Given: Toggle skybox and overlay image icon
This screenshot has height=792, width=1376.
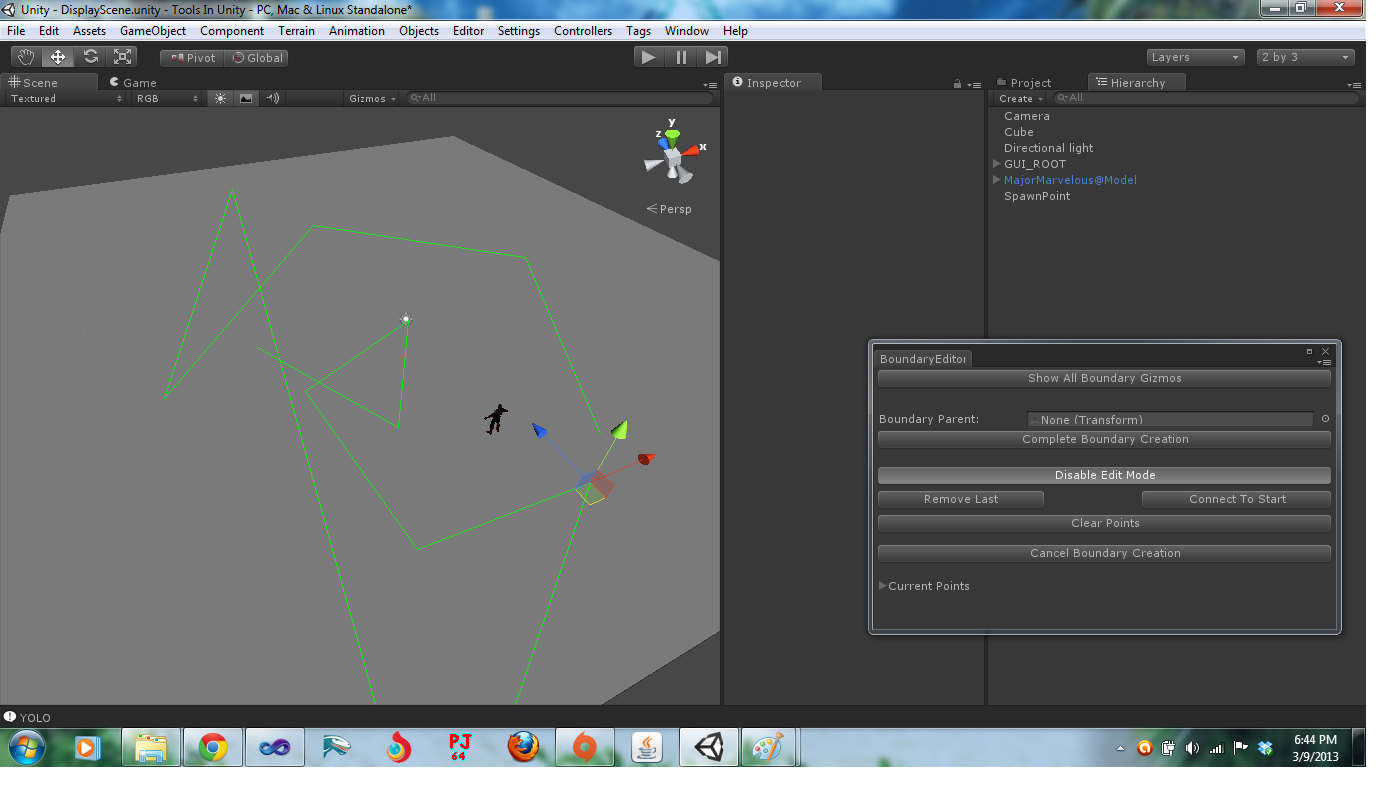Looking at the screenshot, I should [246, 98].
